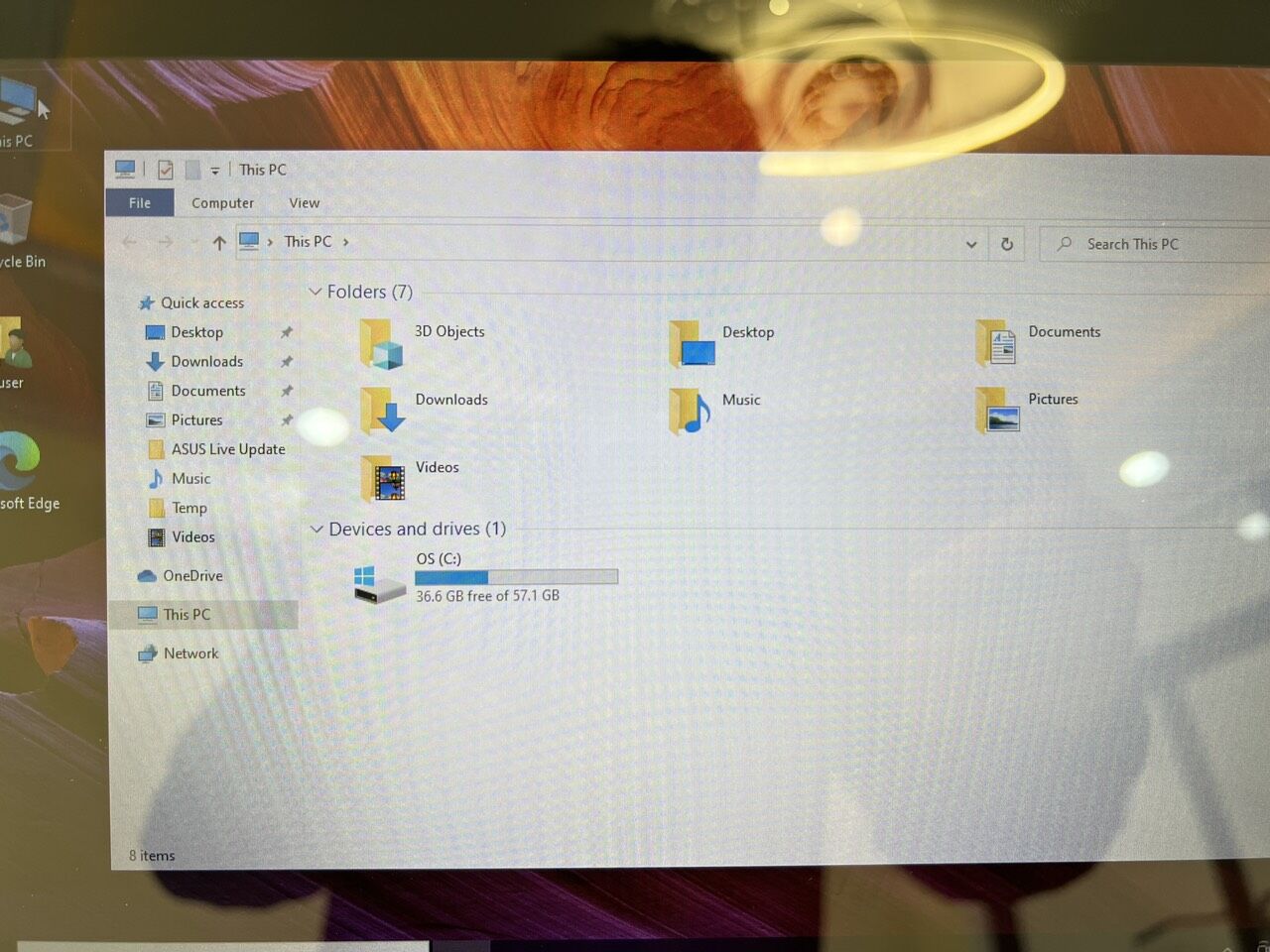The height and width of the screenshot is (952, 1270).
Task: Open the Documents folder icon in Folders
Action: [x=996, y=342]
